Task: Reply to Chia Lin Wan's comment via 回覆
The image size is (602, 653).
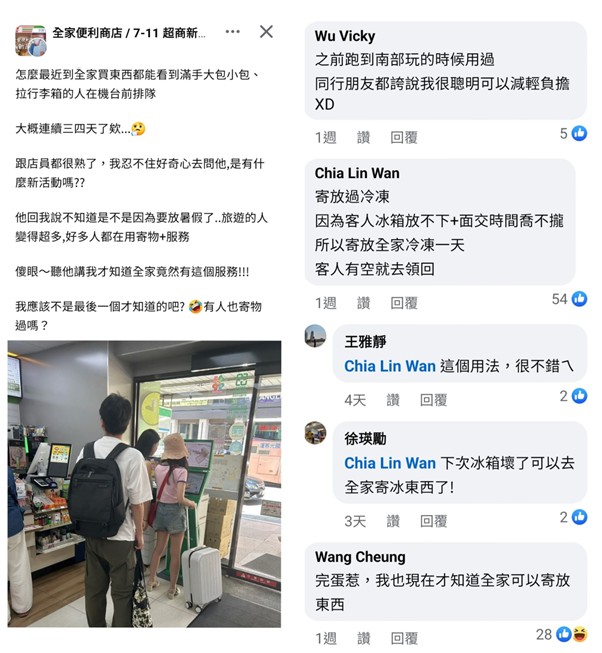Action: (x=404, y=303)
